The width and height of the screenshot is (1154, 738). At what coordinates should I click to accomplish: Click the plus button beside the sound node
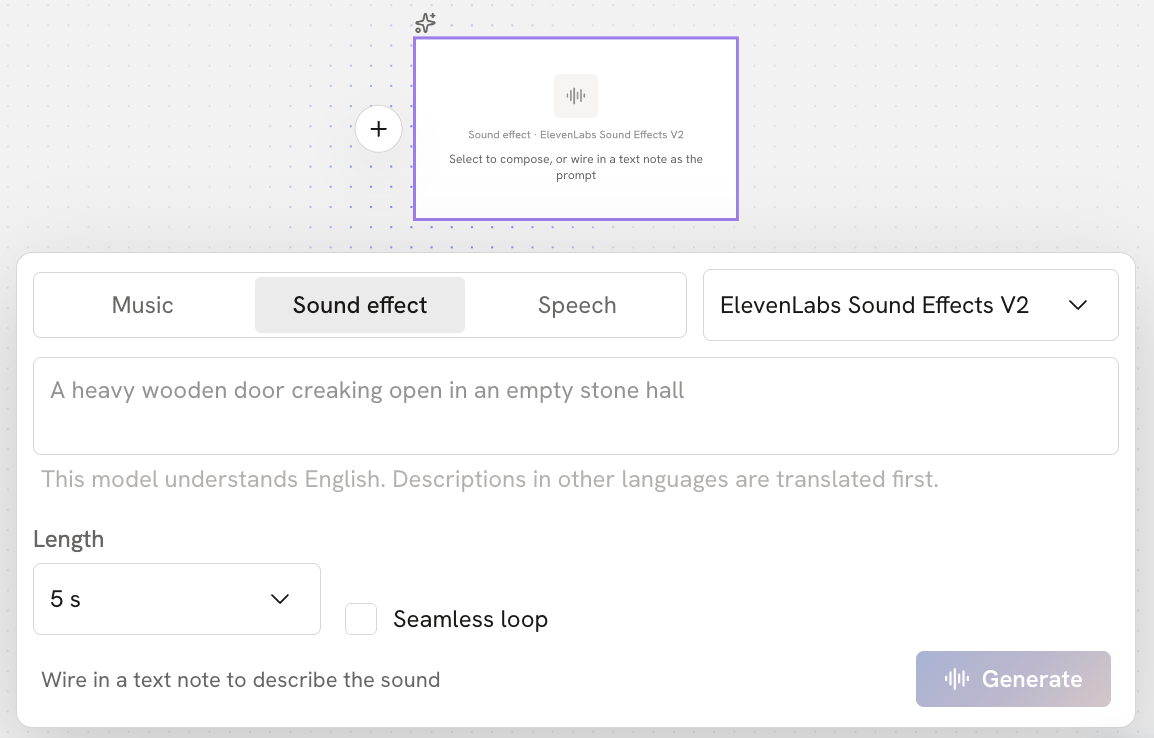378,129
